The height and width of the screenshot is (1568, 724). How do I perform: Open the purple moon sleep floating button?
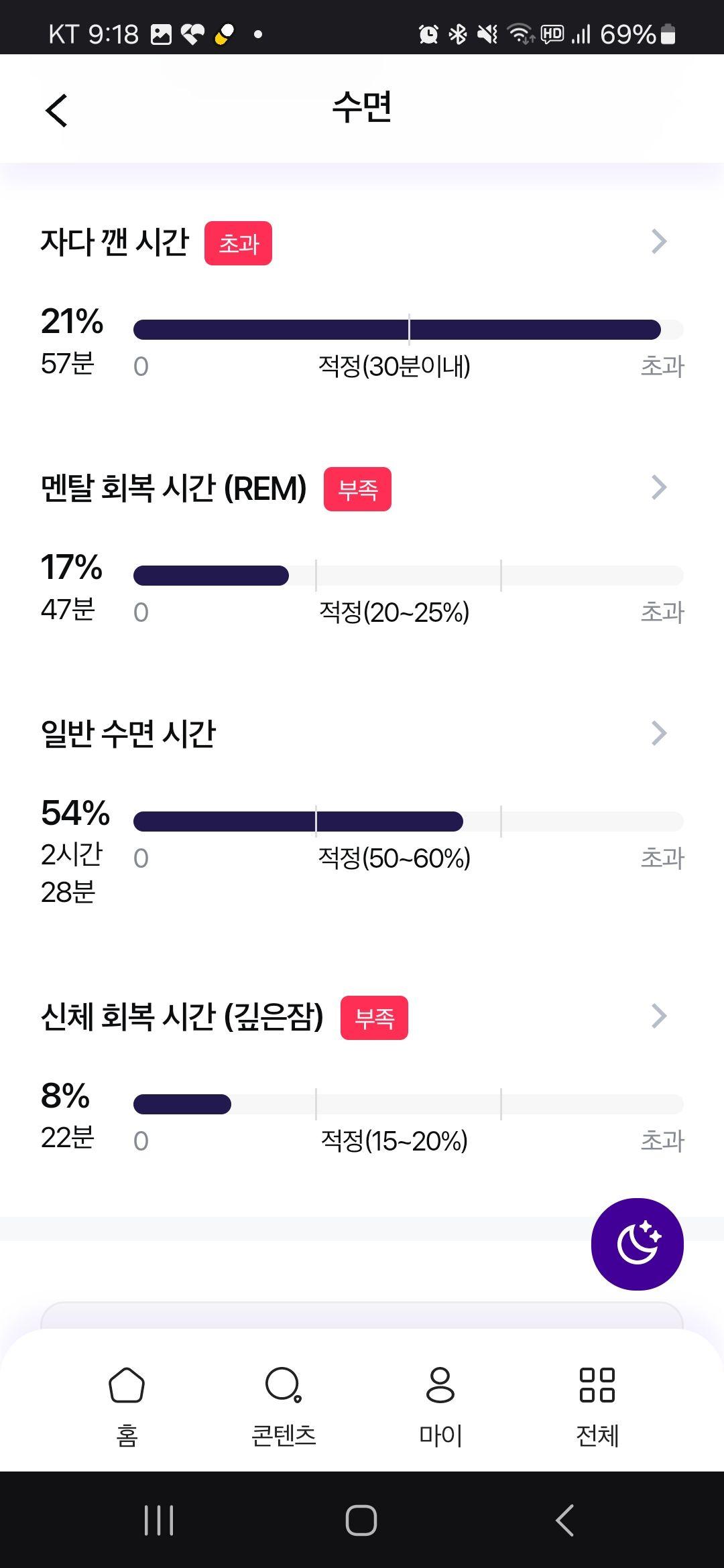637,1244
